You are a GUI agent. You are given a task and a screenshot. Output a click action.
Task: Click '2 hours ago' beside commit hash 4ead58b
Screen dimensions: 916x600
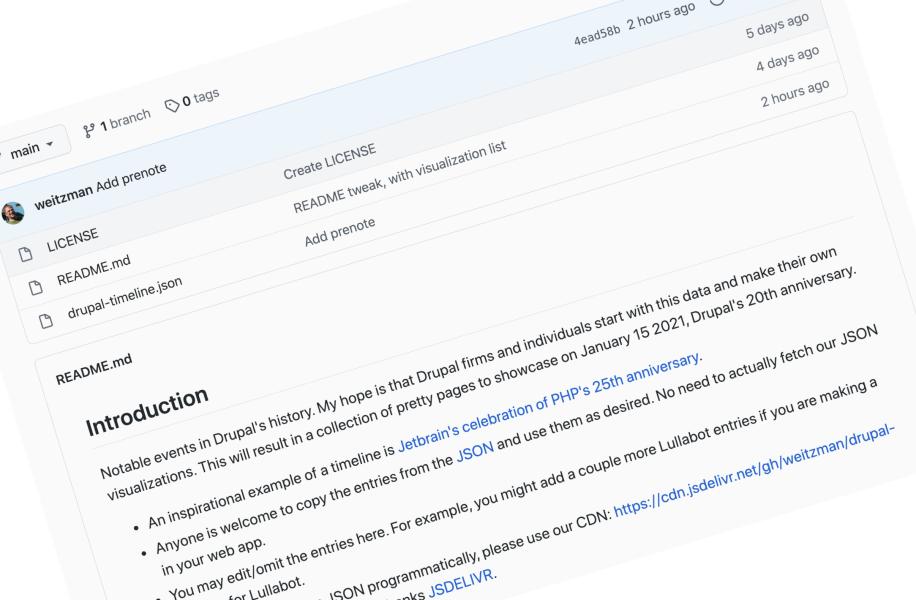661,16
